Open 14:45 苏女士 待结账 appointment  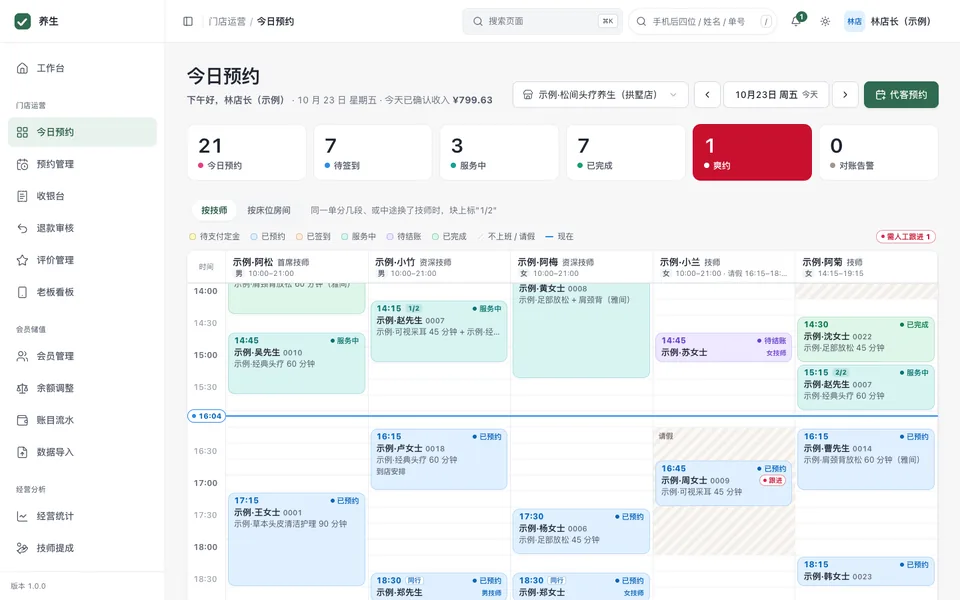pos(724,347)
